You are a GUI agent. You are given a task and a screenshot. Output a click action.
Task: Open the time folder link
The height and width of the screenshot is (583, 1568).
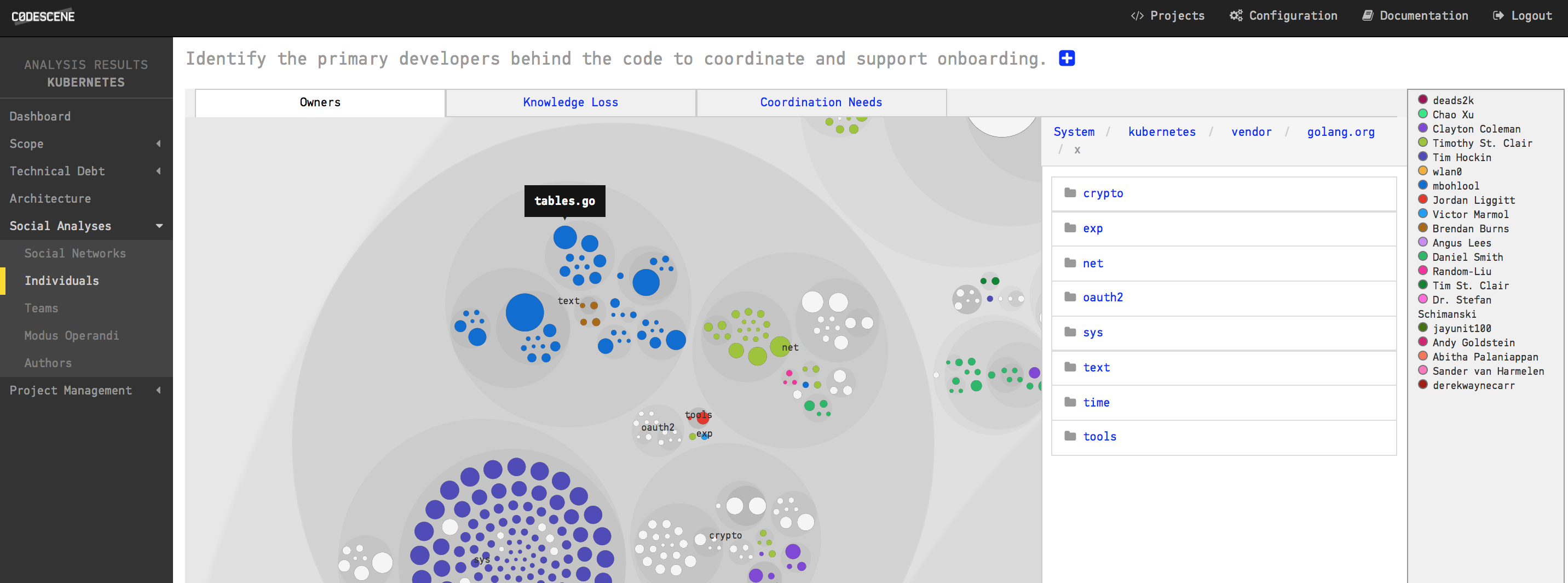pyautogui.click(x=1096, y=403)
